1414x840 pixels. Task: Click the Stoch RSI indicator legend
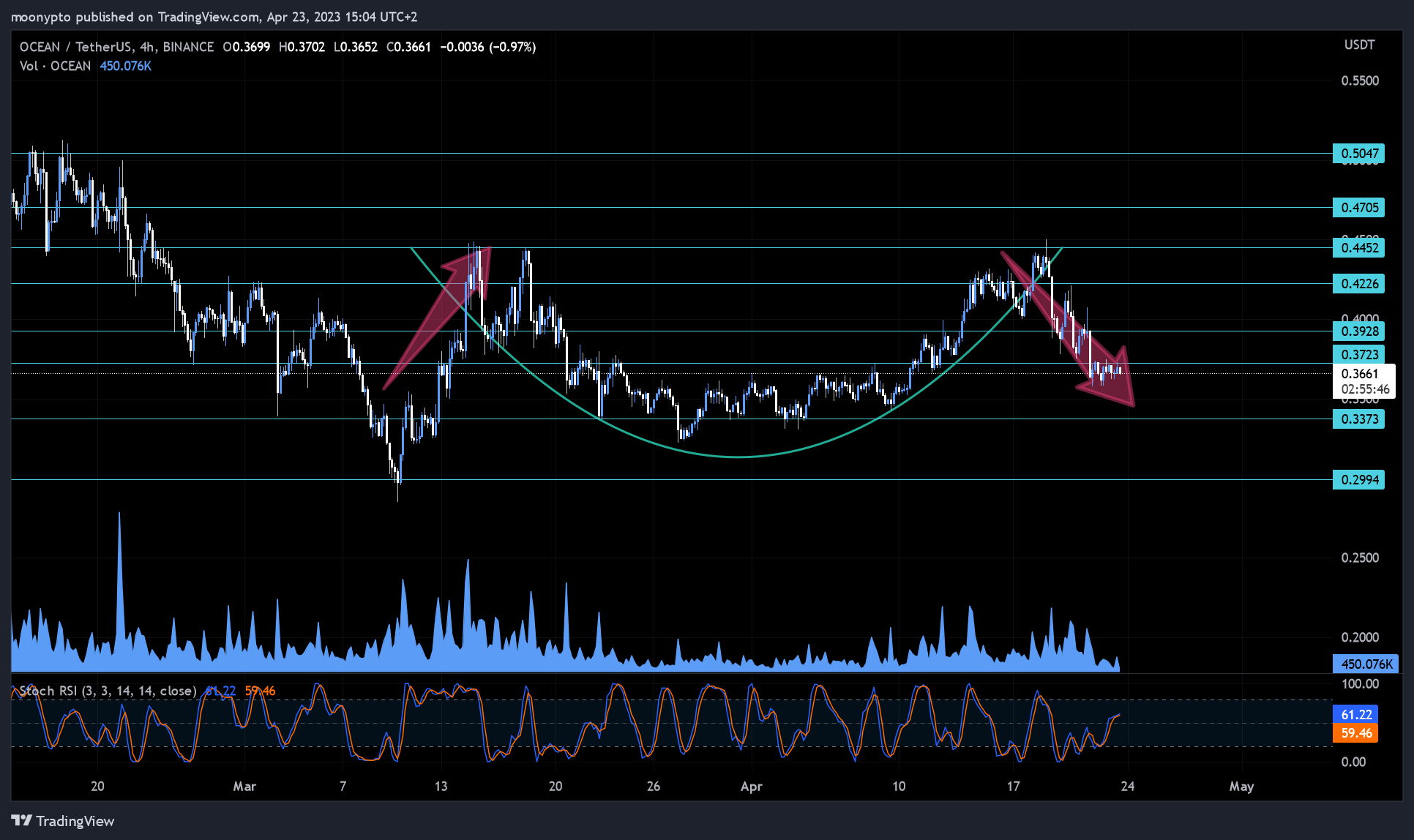pos(108,691)
